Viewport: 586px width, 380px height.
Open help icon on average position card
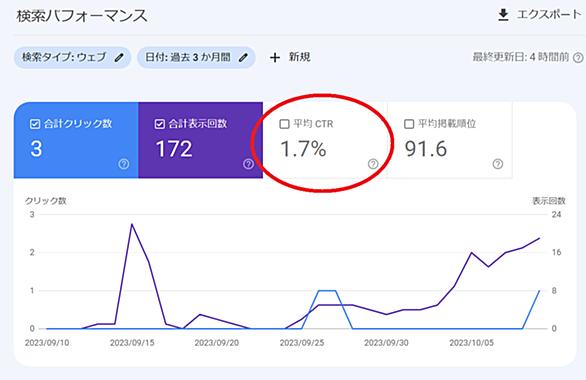[497, 164]
